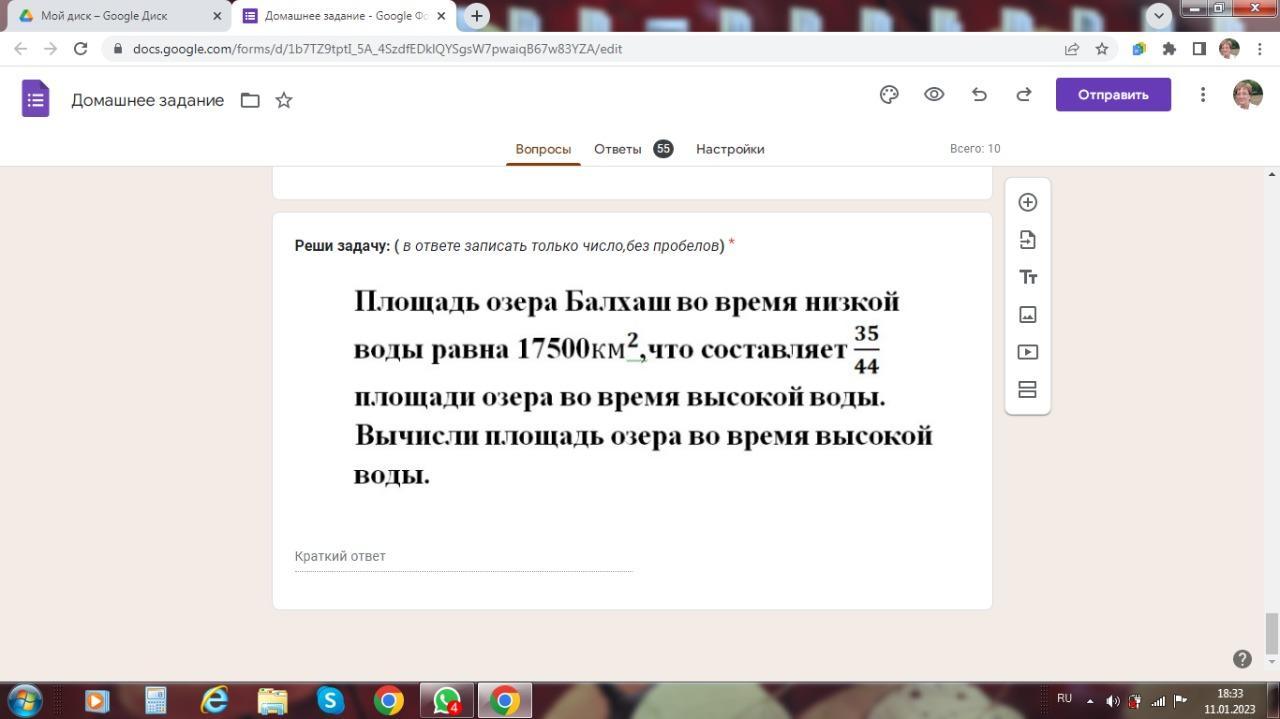Switch keyboard language RU indicator
Image resolution: width=1280 pixels, height=719 pixels.
1064,699
